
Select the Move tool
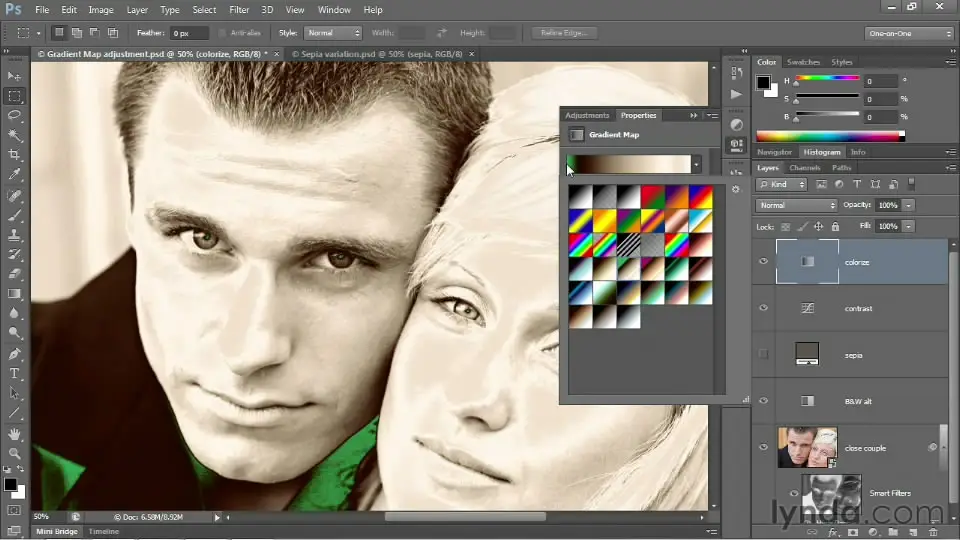15,76
